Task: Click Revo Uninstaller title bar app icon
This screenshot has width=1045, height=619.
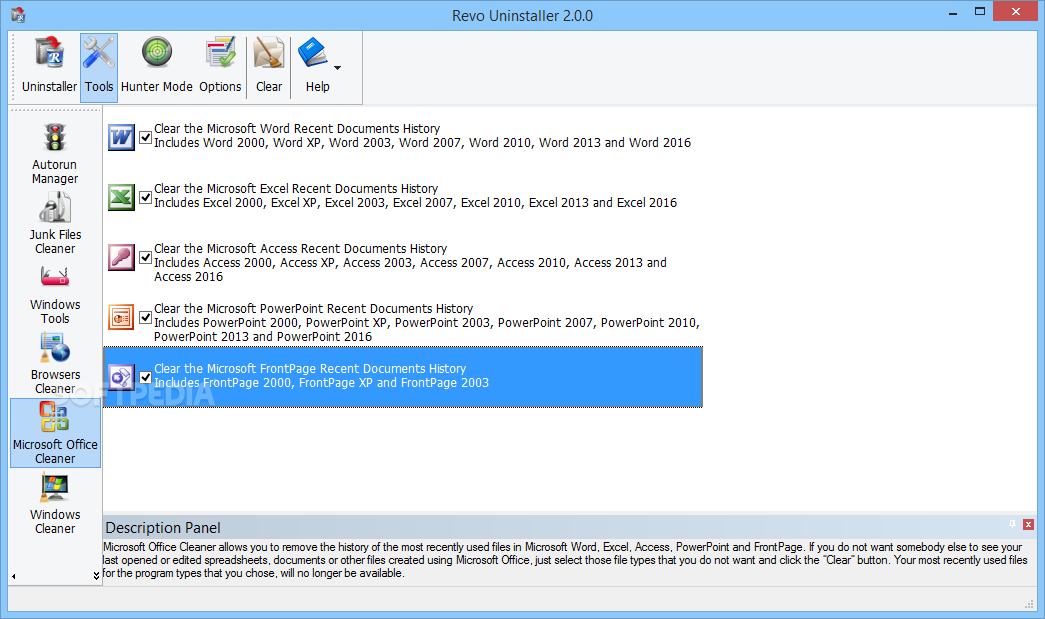Action: click(x=18, y=15)
